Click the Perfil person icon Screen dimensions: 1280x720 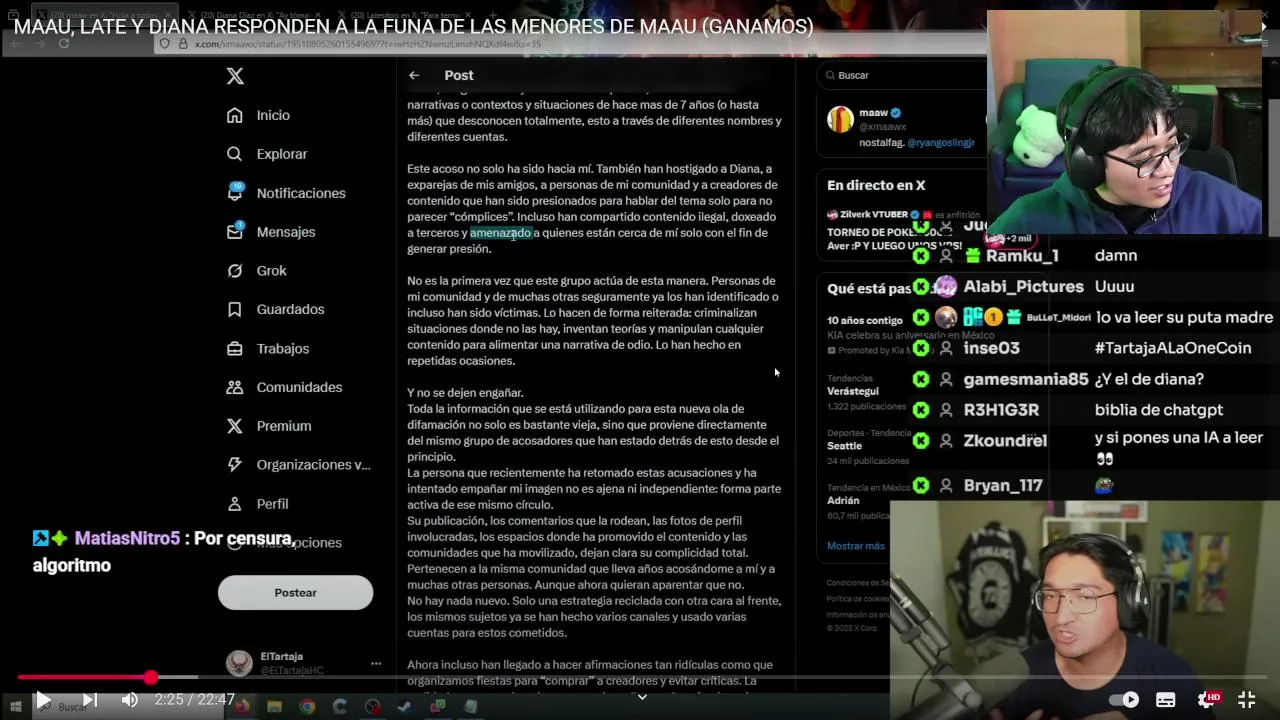pyautogui.click(x=235, y=504)
